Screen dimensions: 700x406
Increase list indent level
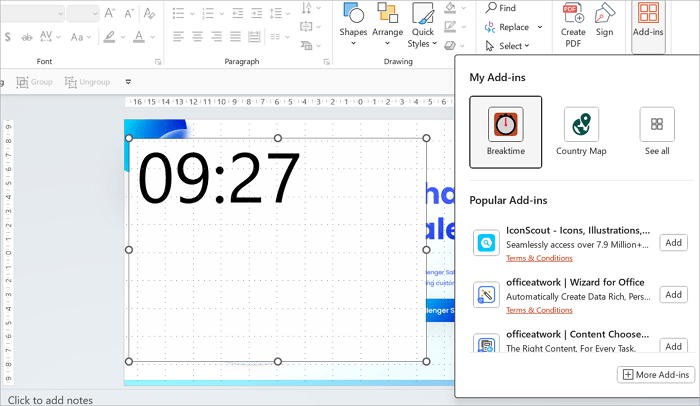257,13
